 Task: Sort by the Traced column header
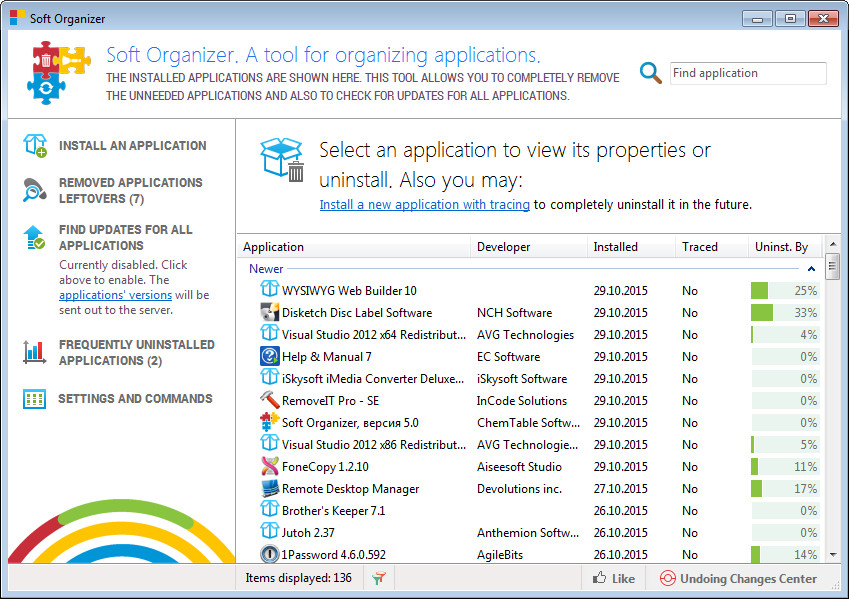click(712, 247)
